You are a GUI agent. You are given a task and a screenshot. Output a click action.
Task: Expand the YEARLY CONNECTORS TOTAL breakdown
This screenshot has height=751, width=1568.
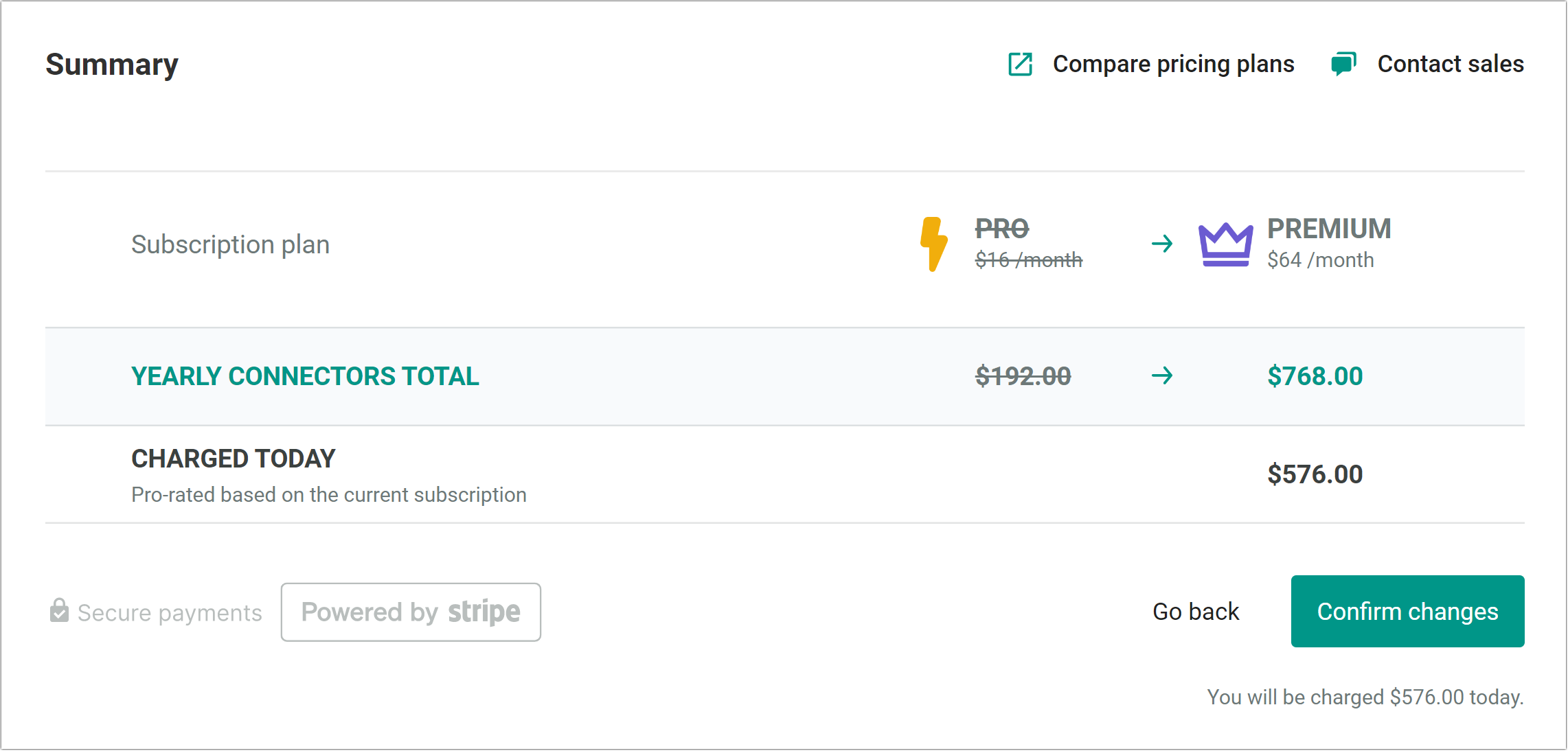[x=305, y=376]
